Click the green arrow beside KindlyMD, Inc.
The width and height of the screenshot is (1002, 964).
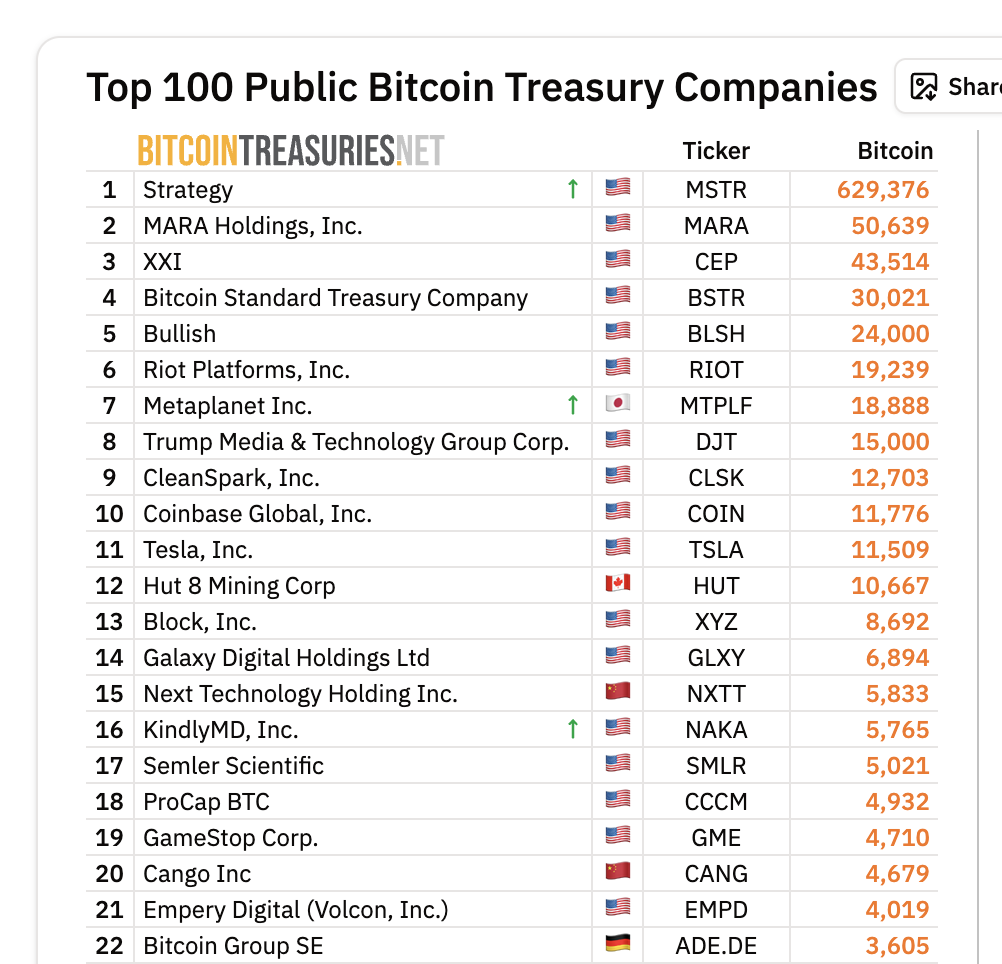click(x=572, y=728)
